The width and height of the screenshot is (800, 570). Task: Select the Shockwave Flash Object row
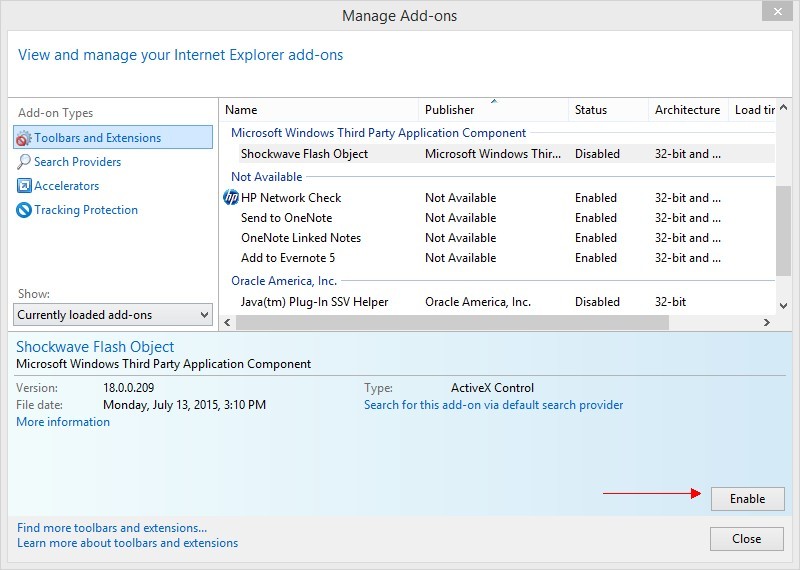point(304,154)
